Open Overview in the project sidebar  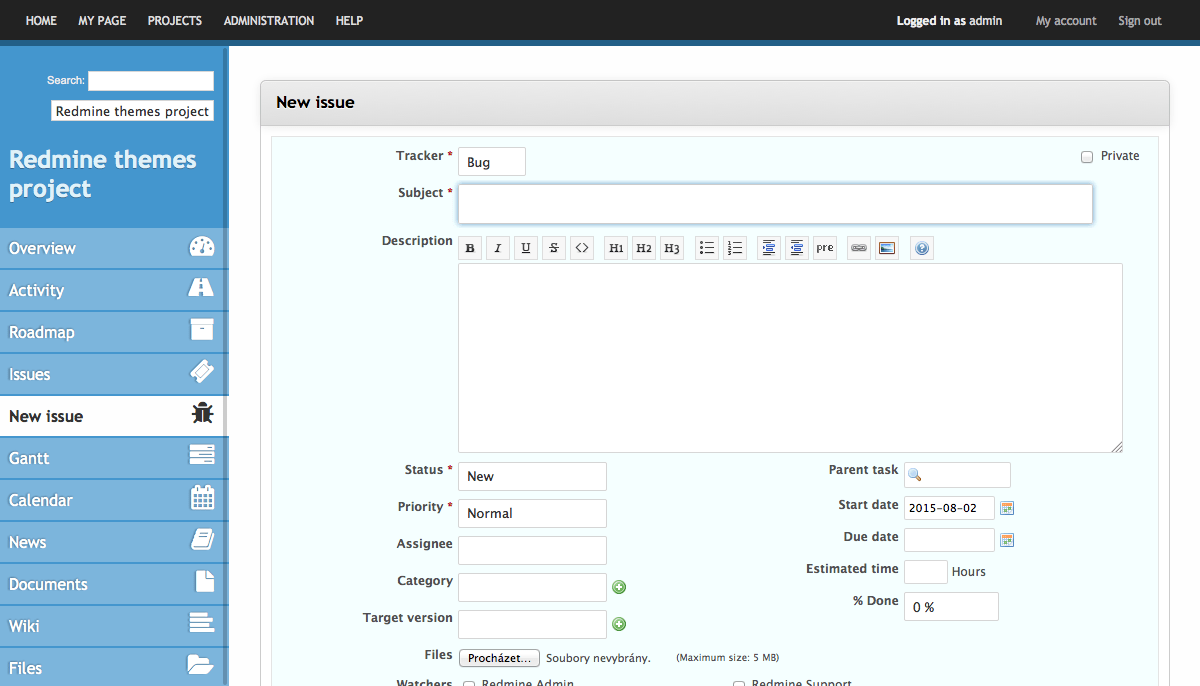pyautogui.click(x=114, y=248)
